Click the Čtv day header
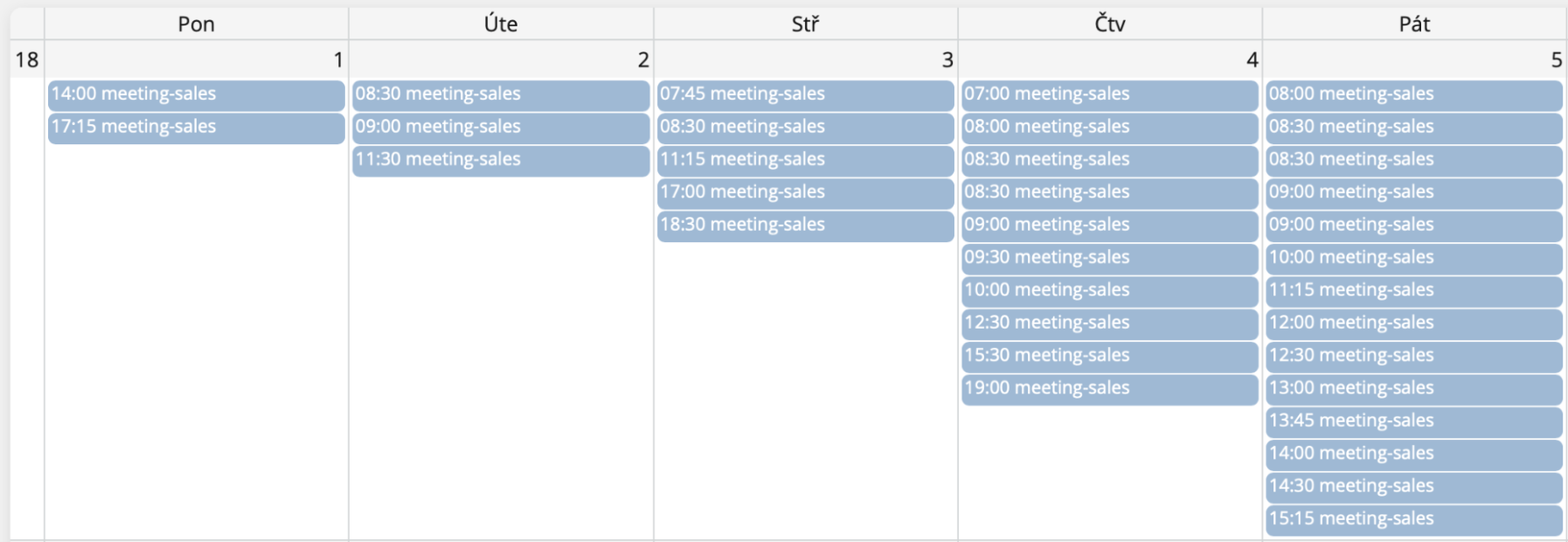Image resolution: width=1568 pixels, height=542 pixels. (x=1109, y=24)
